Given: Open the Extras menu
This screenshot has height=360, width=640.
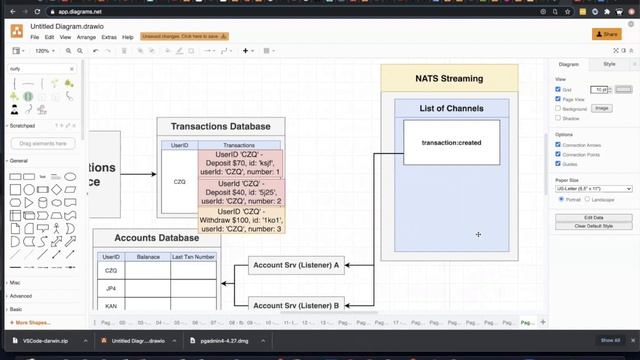Looking at the screenshot, I should (x=109, y=37).
